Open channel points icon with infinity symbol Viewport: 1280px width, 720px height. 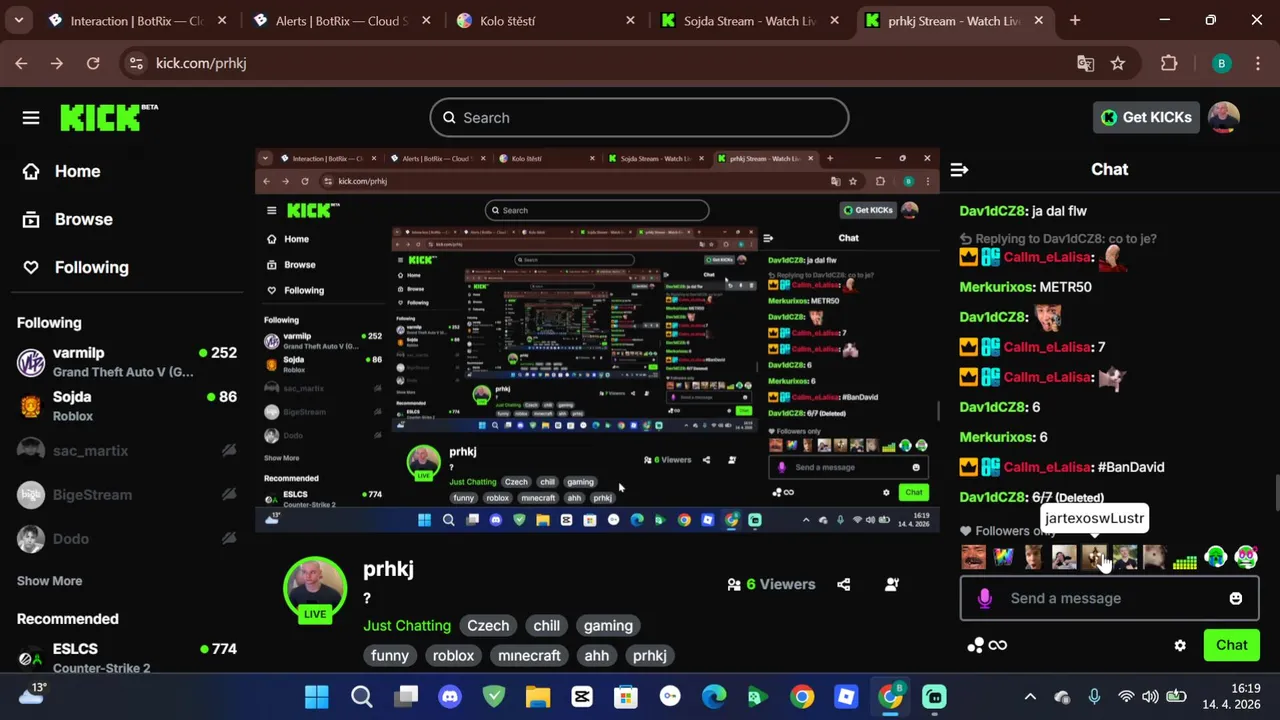coord(987,646)
